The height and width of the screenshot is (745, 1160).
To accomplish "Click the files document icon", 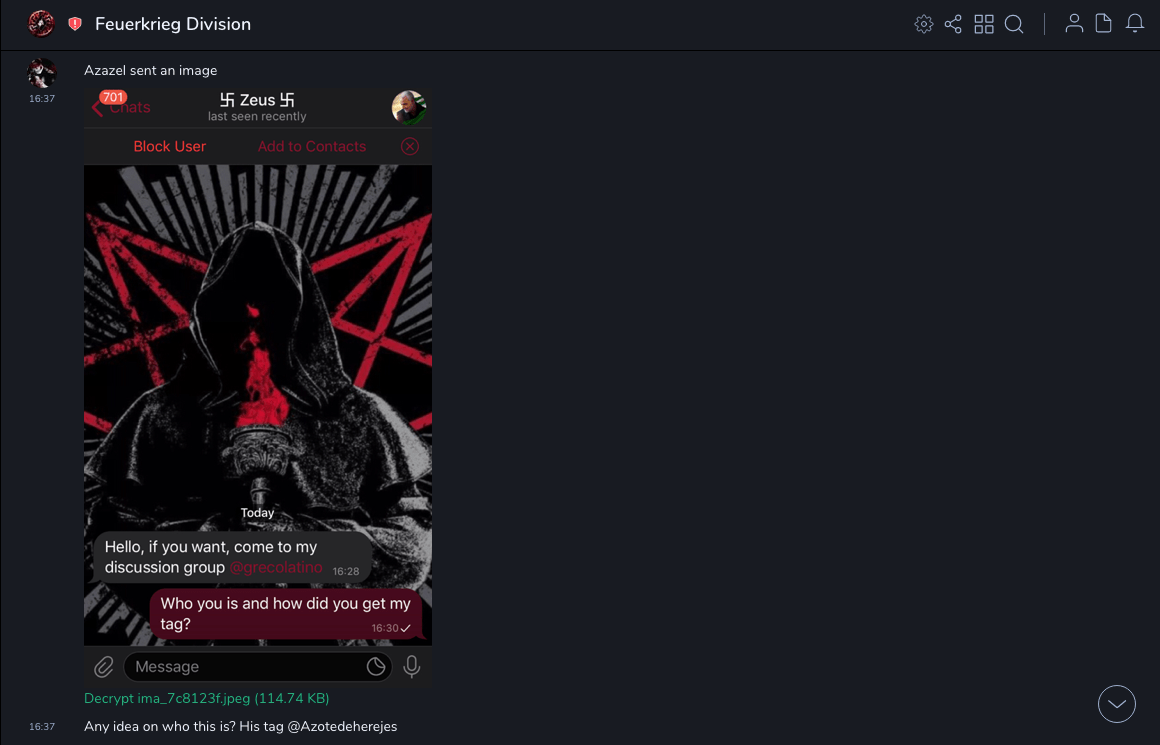I will (x=1104, y=24).
